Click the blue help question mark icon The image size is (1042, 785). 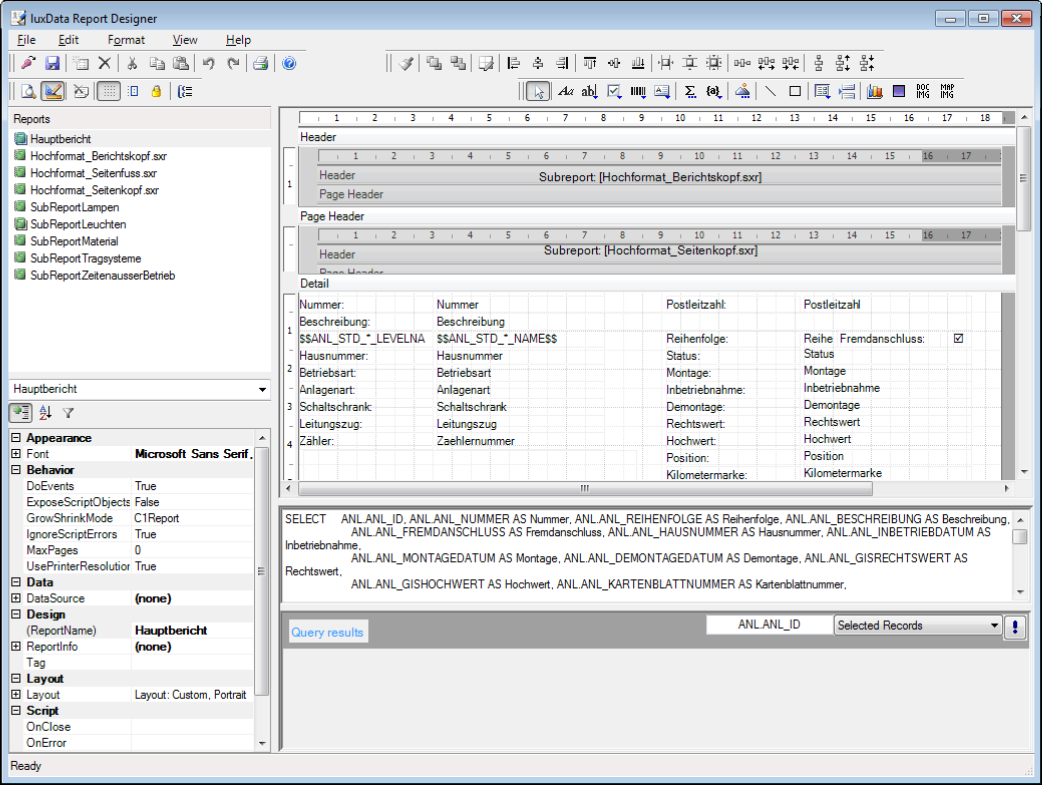tap(289, 63)
